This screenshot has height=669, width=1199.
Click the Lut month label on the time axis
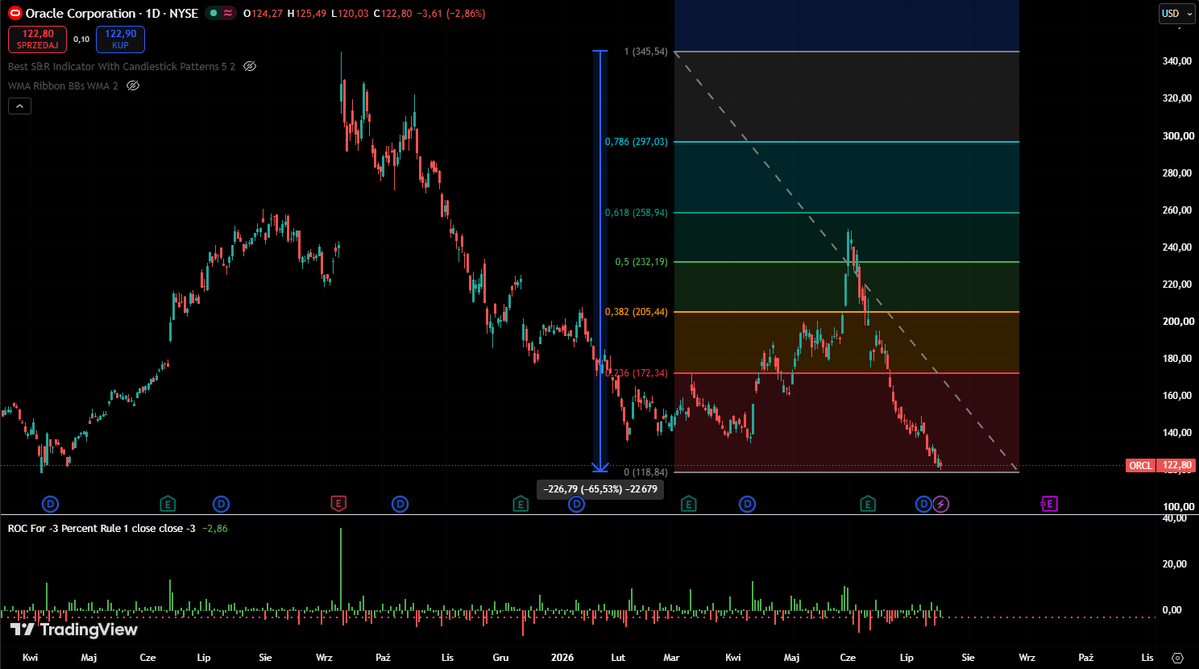618,658
